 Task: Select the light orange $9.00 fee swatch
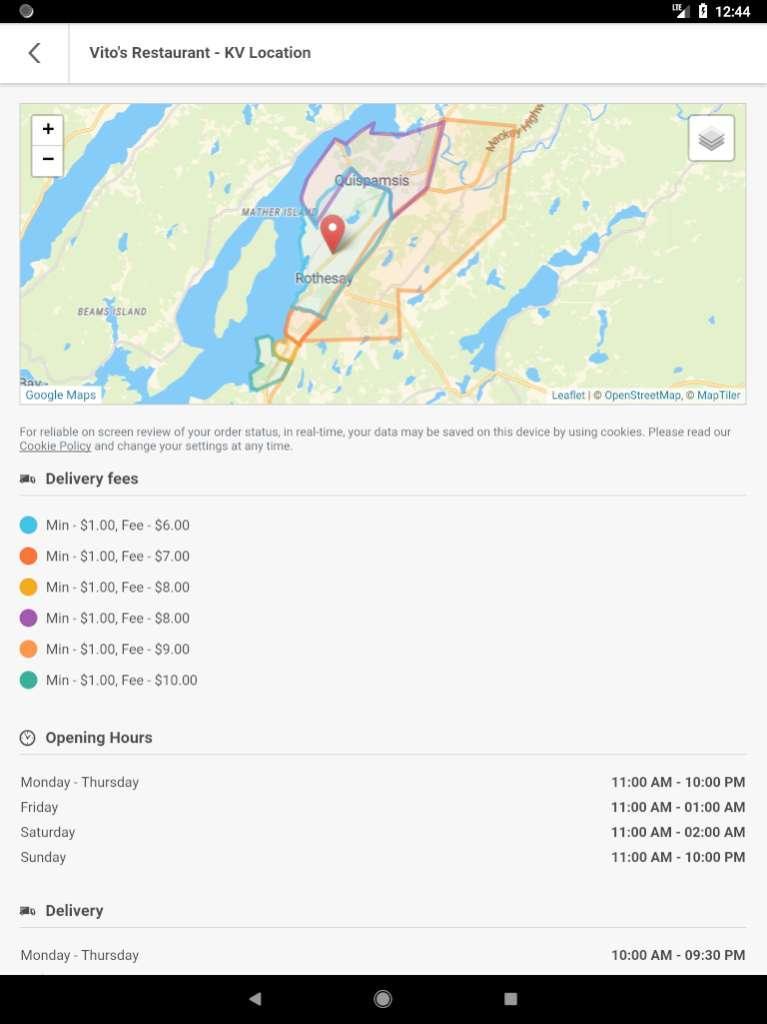click(28, 649)
